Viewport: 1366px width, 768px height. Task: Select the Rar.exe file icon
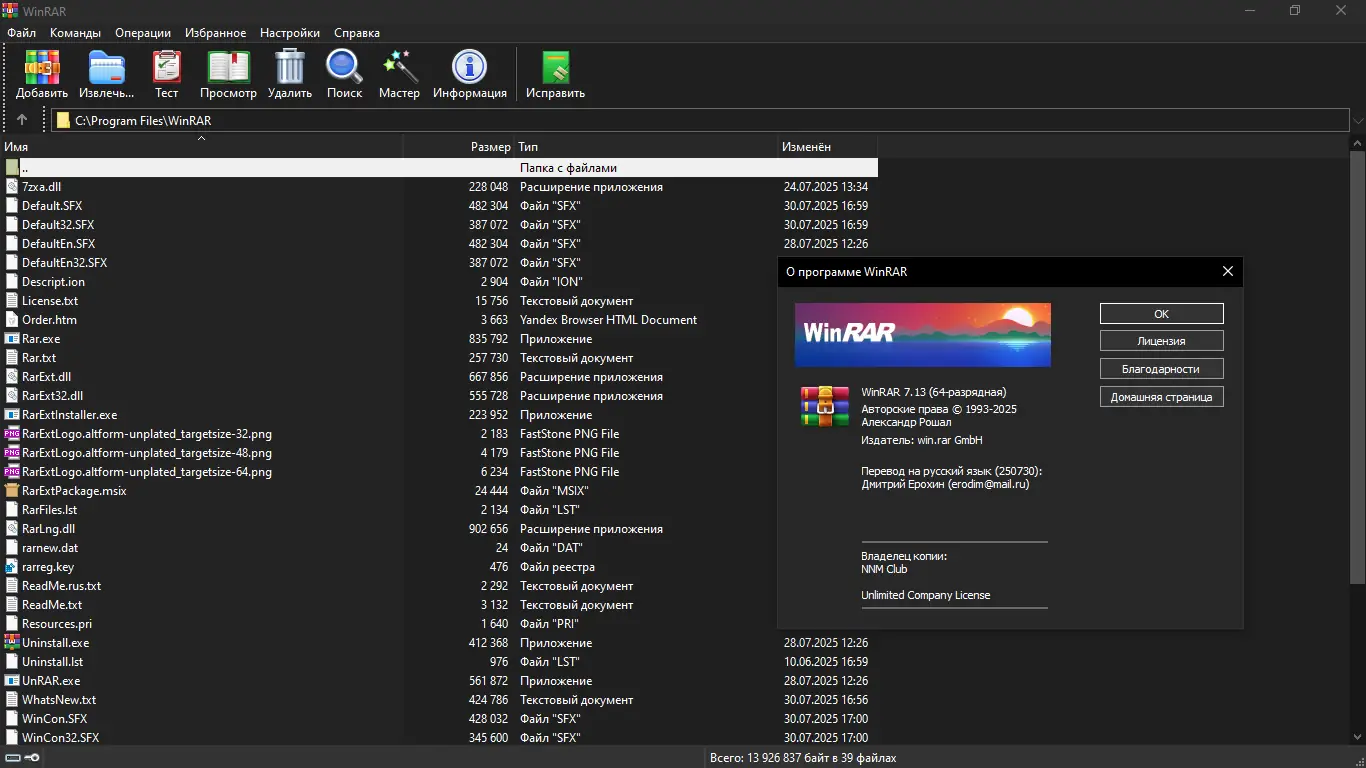tap(12, 339)
